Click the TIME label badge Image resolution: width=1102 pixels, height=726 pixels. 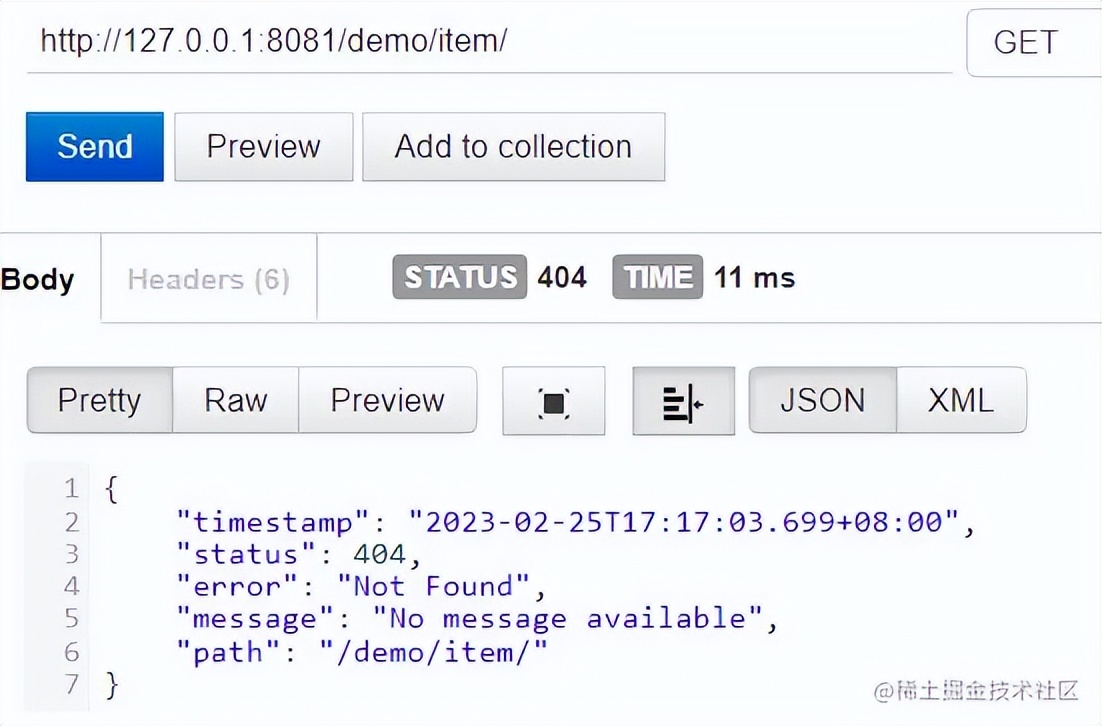[x=657, y=277]
